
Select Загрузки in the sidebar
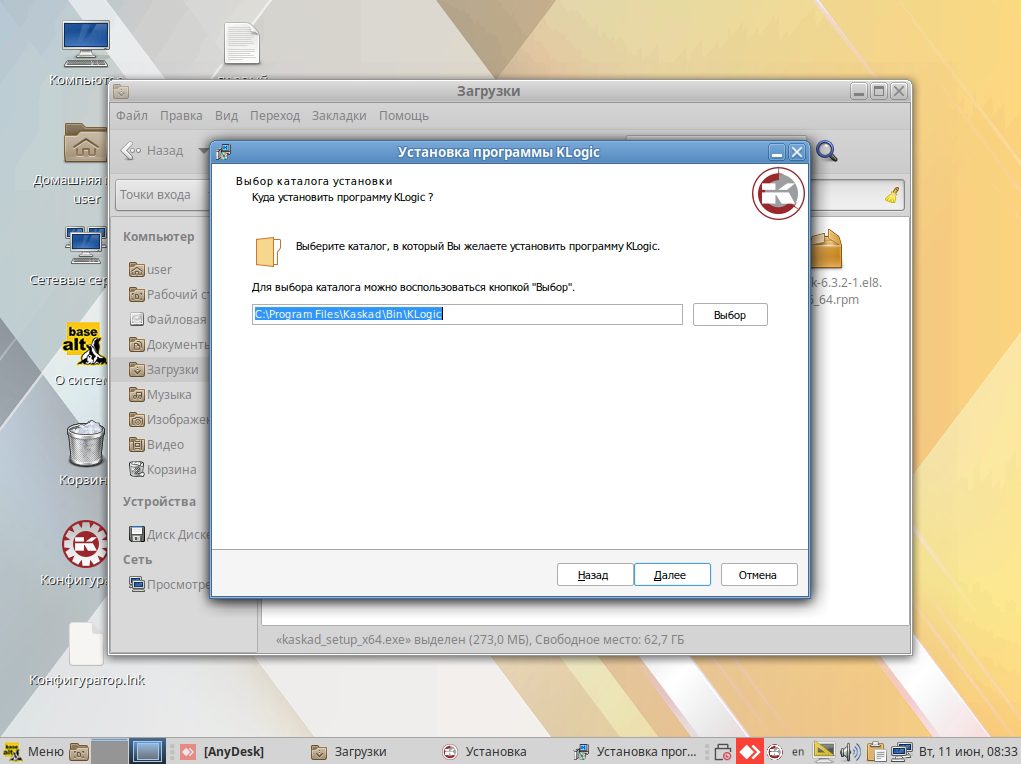point(171,370)
